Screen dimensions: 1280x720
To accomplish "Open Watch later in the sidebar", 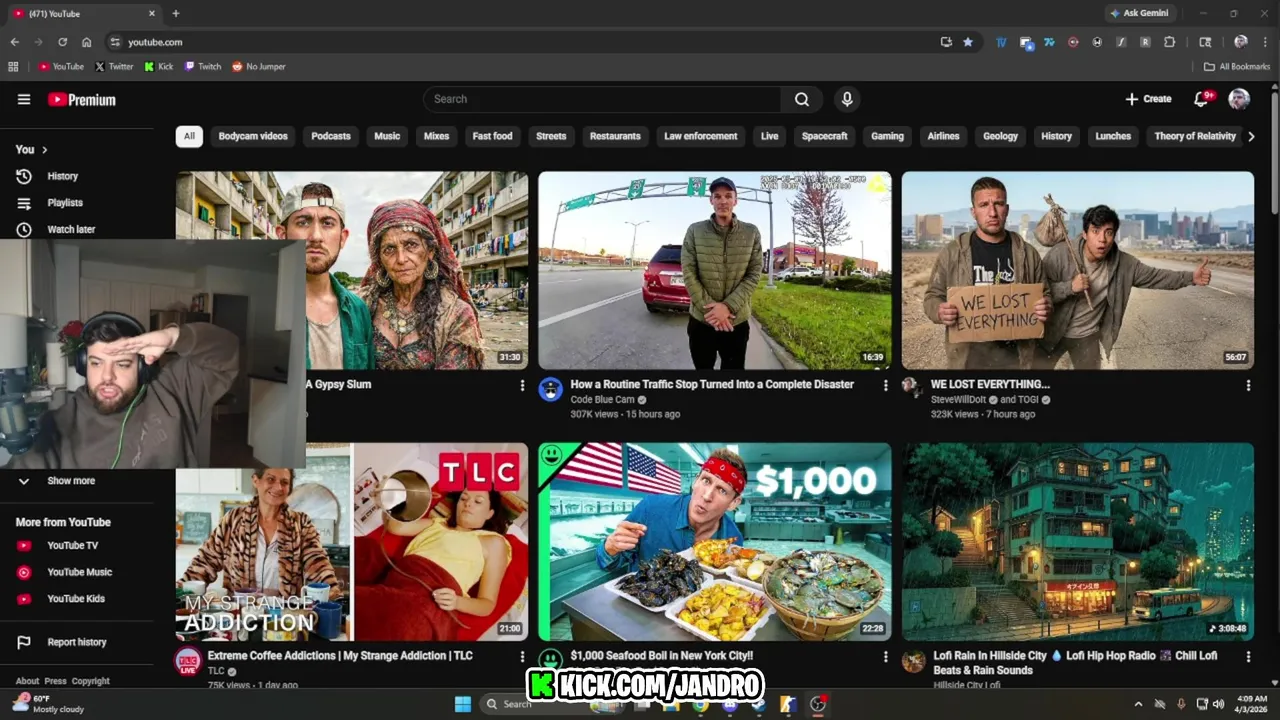I will tap(71, 230).
